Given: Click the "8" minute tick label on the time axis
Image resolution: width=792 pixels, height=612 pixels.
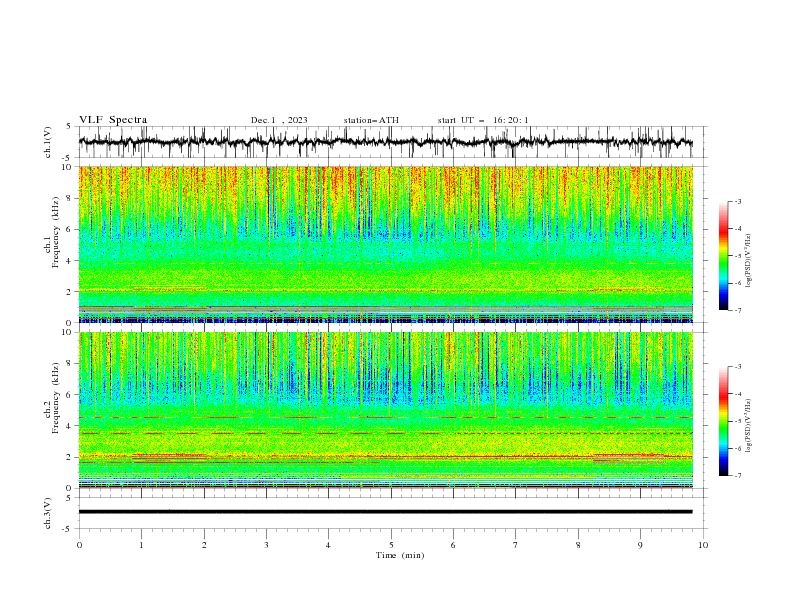Looking at the screenshot, I should pyautogui.click(x=578, y=545).
